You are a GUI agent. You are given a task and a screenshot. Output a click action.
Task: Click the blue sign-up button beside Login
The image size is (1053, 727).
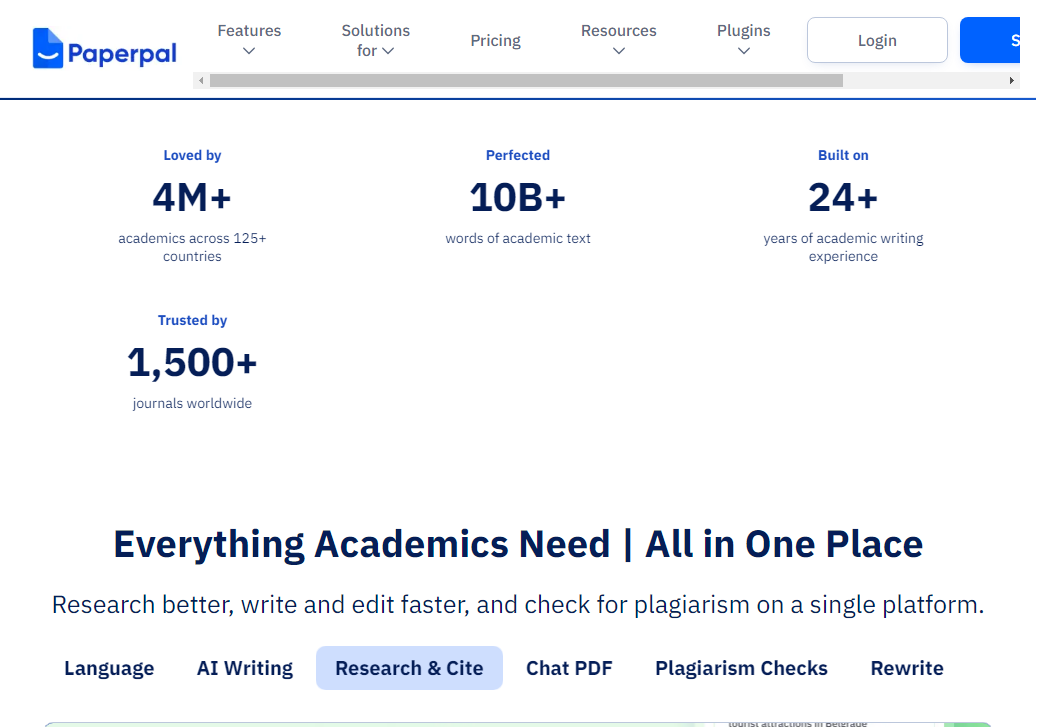990,40
